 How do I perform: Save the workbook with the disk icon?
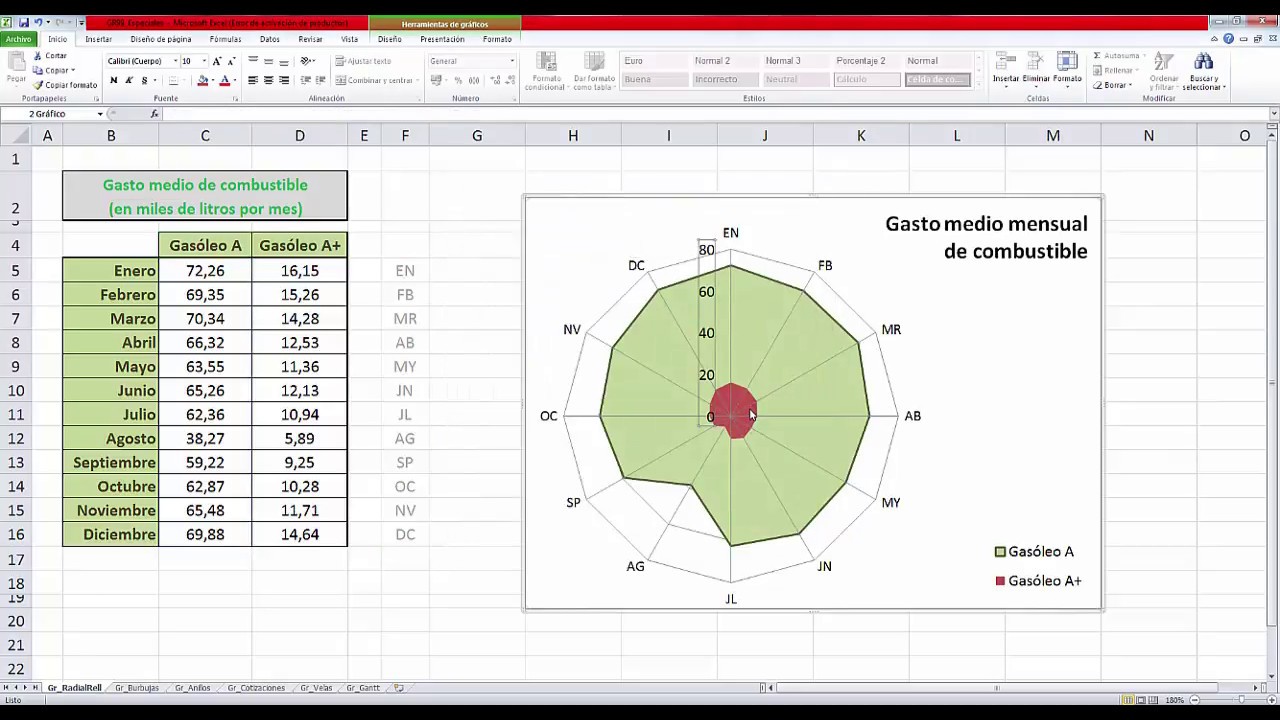23,22
